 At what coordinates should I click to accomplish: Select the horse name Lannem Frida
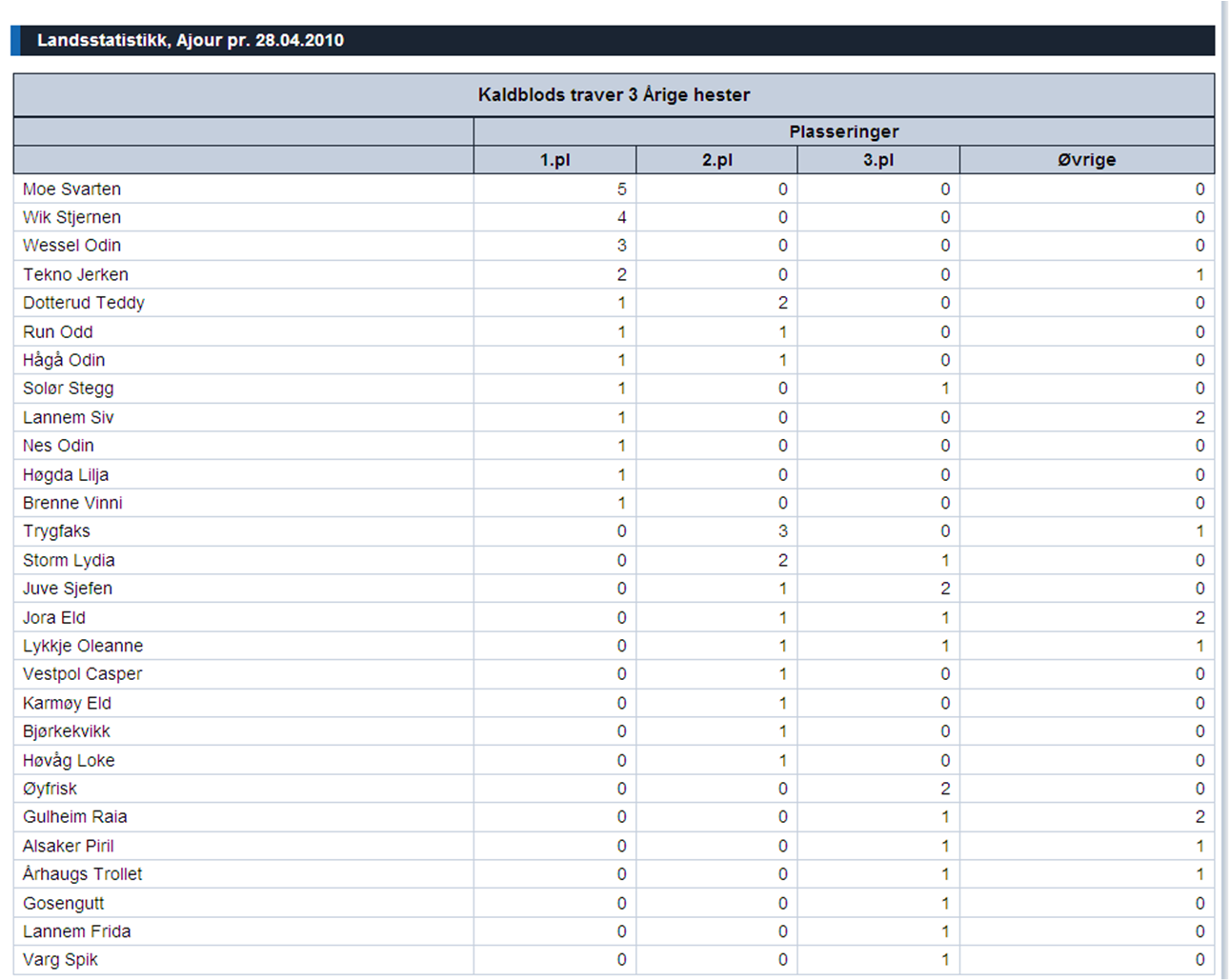pos(77,931)
